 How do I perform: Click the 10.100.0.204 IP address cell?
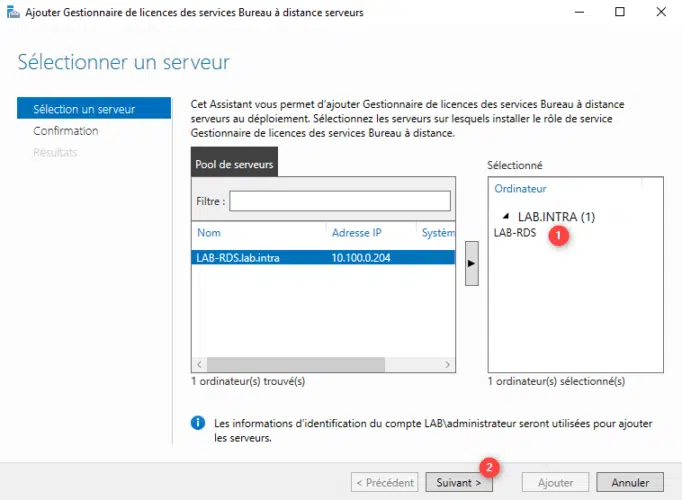(361, 258)
